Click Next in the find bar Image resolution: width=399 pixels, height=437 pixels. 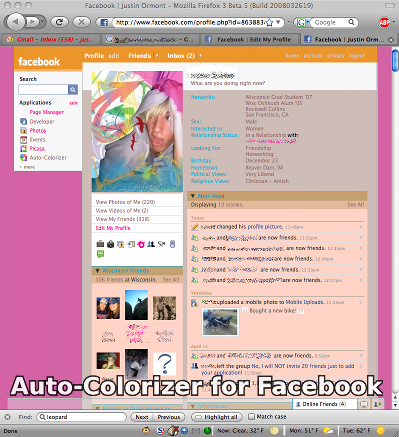(142, 417)
